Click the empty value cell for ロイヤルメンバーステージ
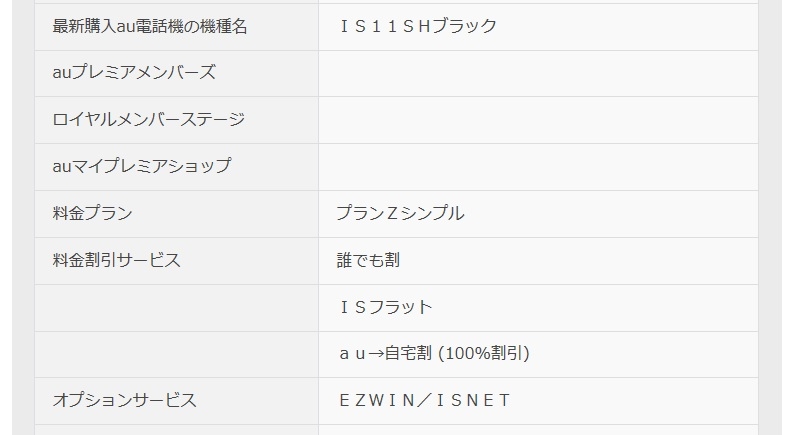 (x=538, y=120)
